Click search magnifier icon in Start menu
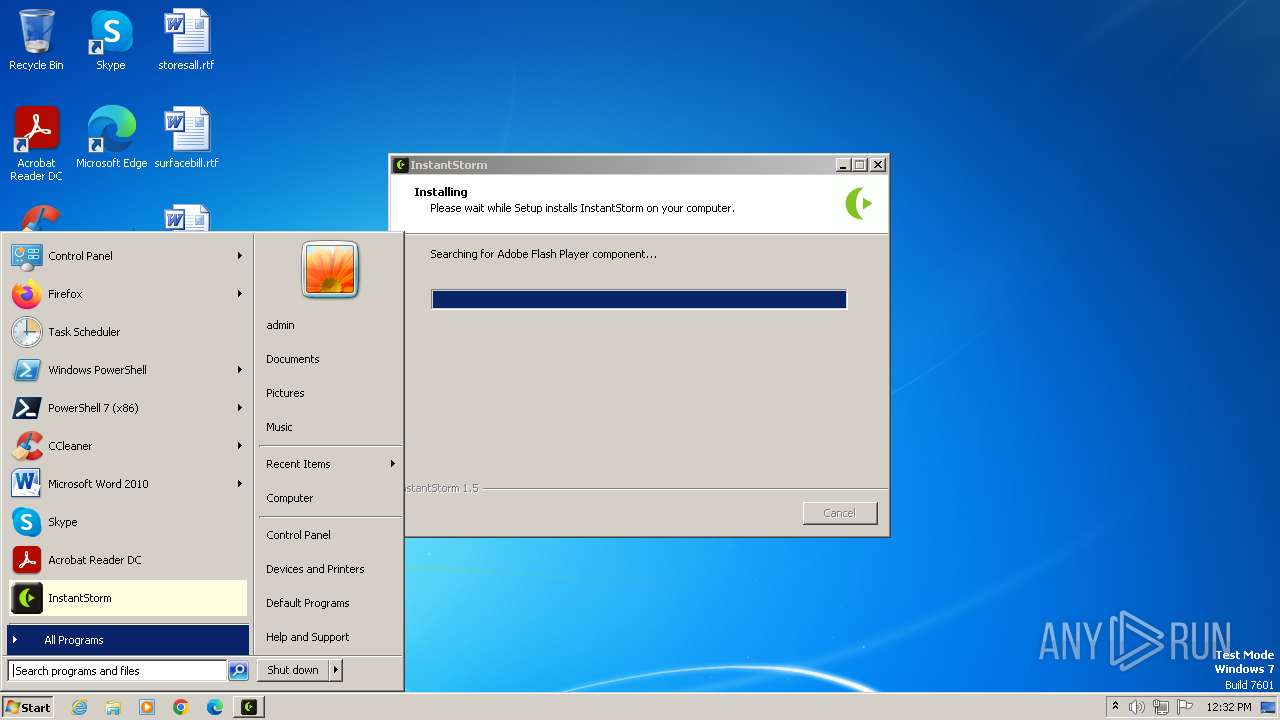1280x720 pixels. pos(238,671)
